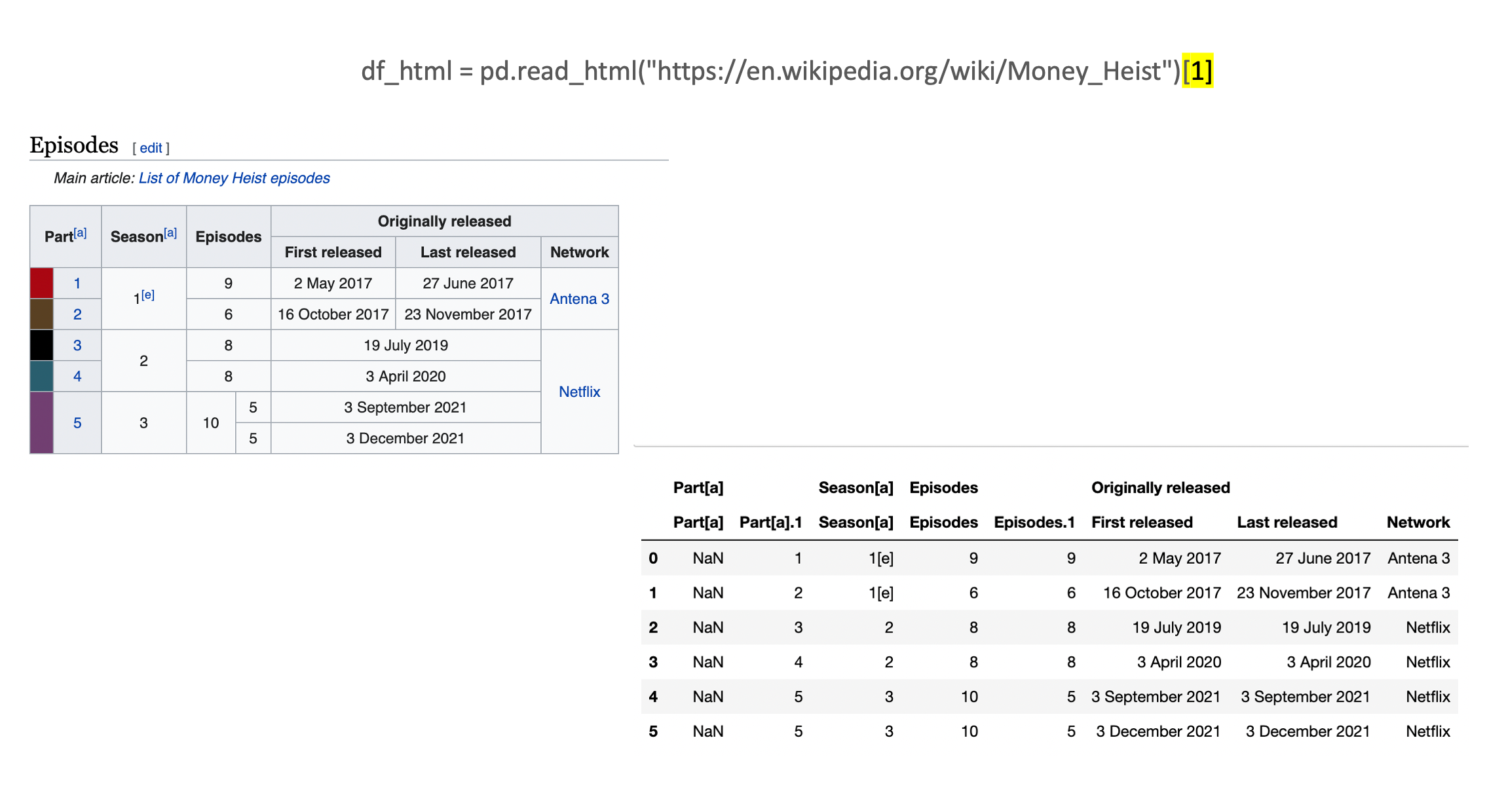Click the Network column header in DataFrame
1487x812 pixels.
click(x=1418, y=523)
